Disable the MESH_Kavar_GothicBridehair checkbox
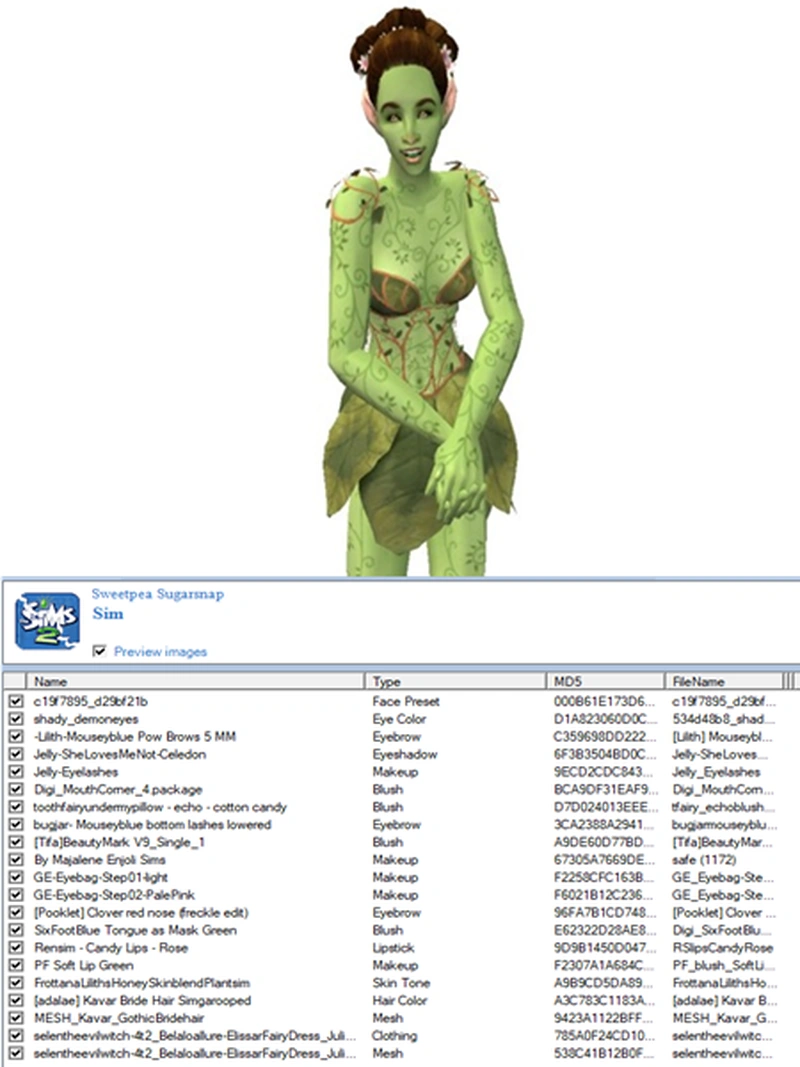Image resolution: width=800 pixels, height=1067 pixels. pos(15,1018)
